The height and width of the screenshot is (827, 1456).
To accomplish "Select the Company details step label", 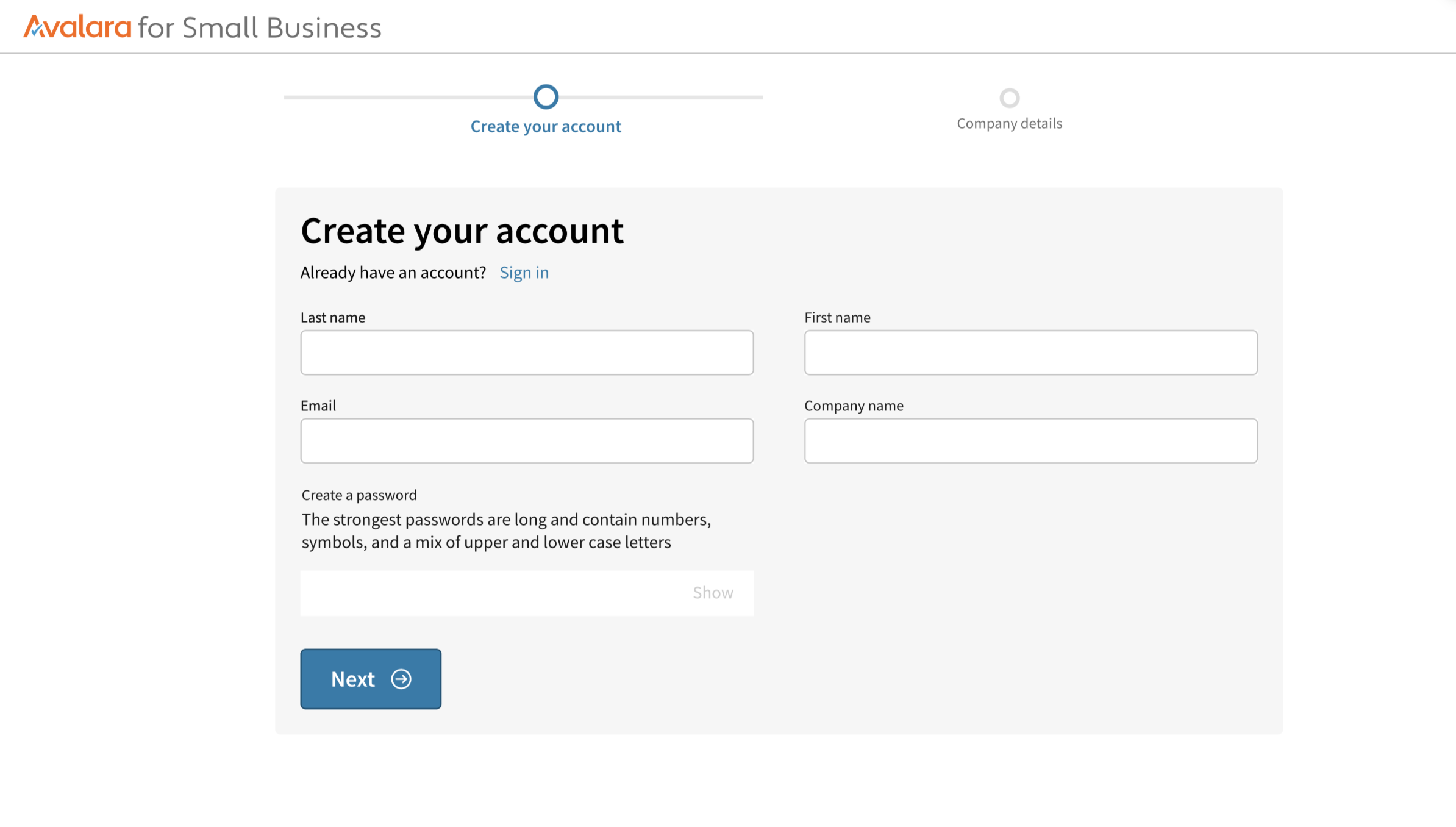I will coord(1009,124).
